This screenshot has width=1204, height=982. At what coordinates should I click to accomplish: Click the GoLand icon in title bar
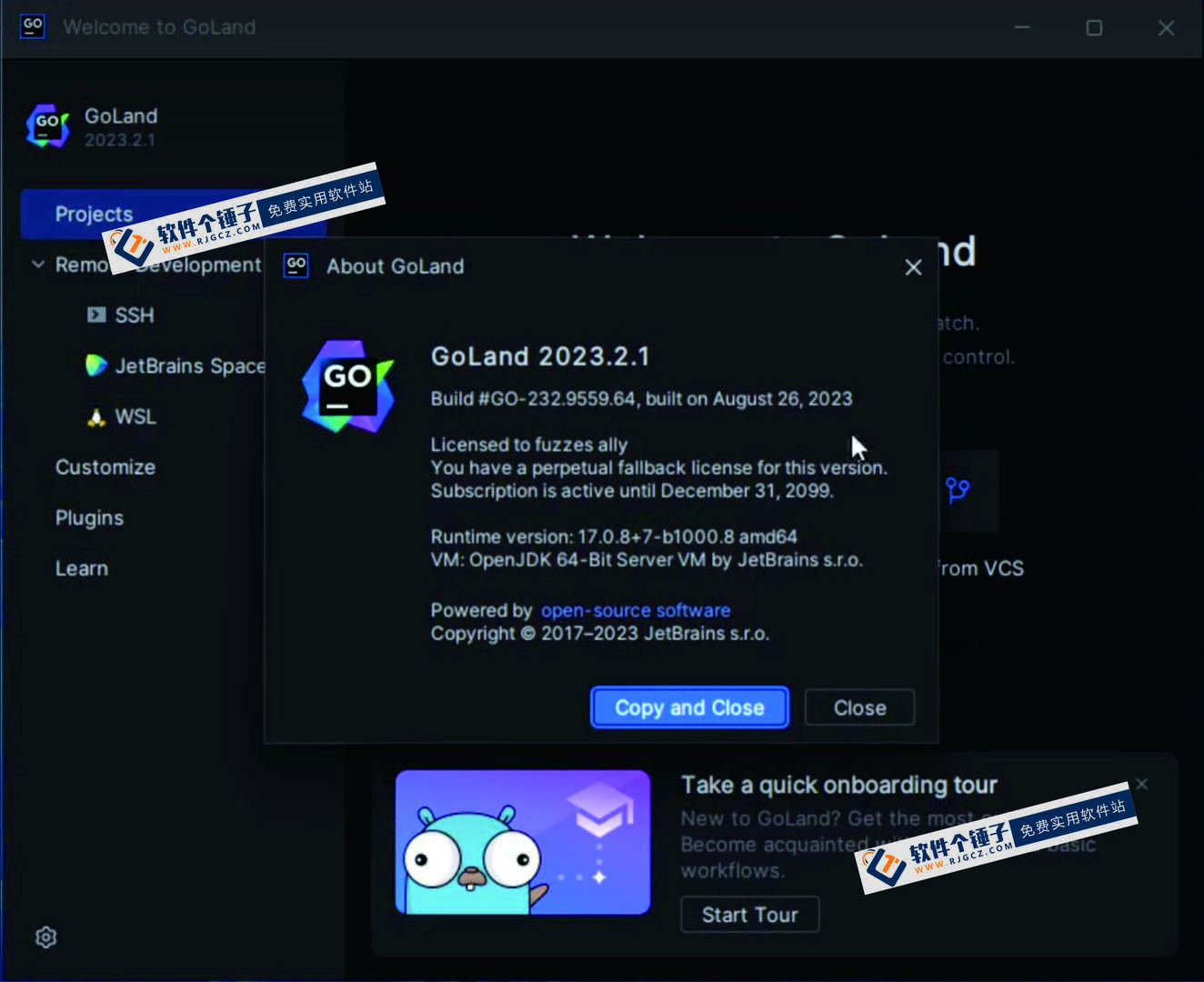coord(33,26)
